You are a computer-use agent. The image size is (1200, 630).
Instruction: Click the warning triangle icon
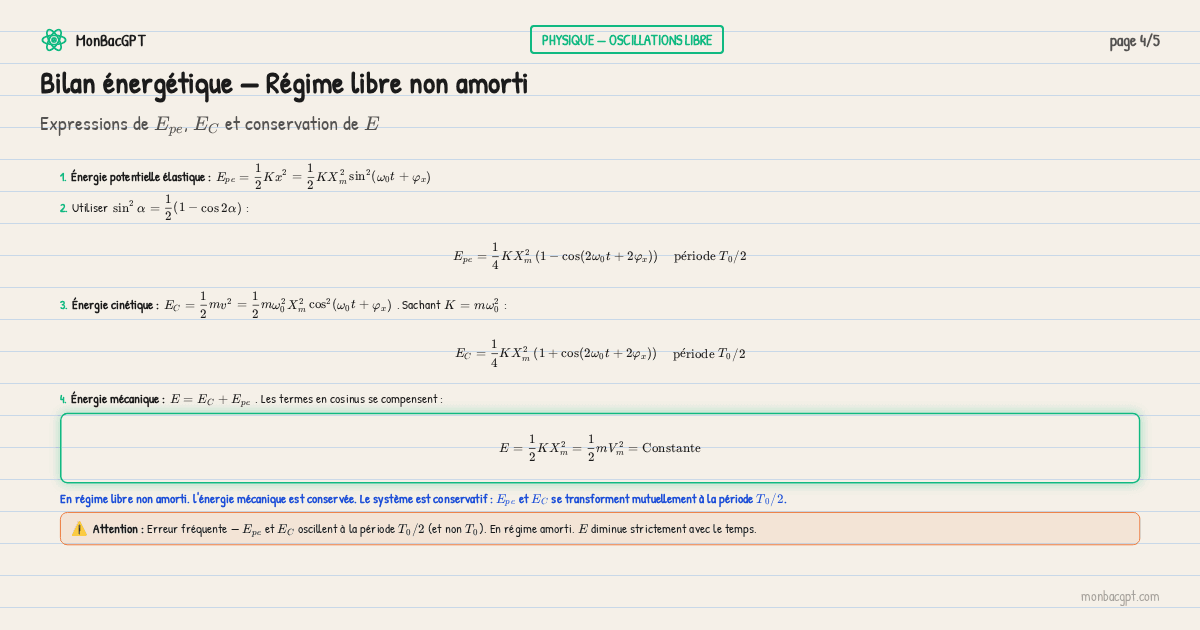coord(79,528)
